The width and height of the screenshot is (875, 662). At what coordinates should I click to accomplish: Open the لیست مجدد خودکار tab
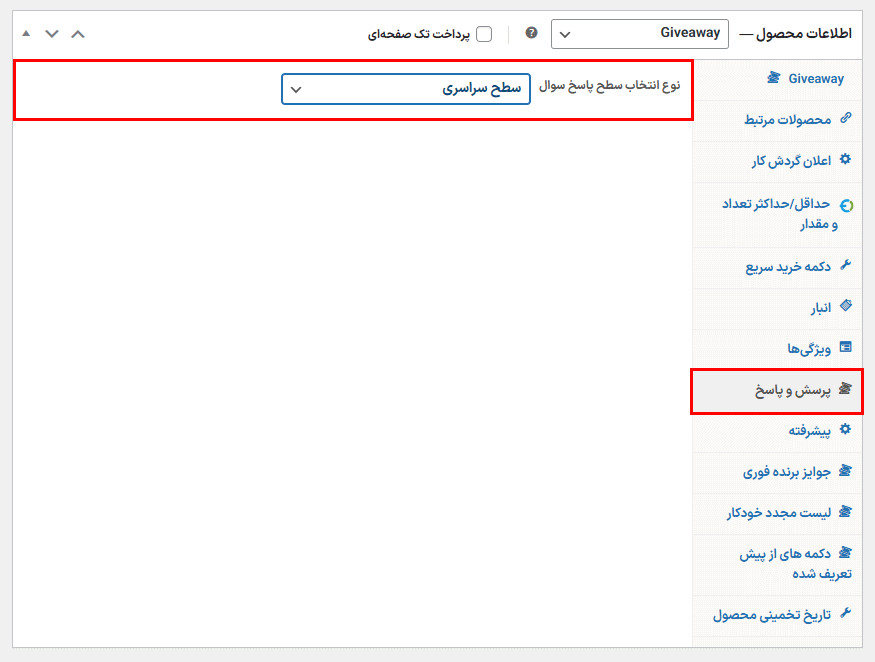tap(779, 512)
